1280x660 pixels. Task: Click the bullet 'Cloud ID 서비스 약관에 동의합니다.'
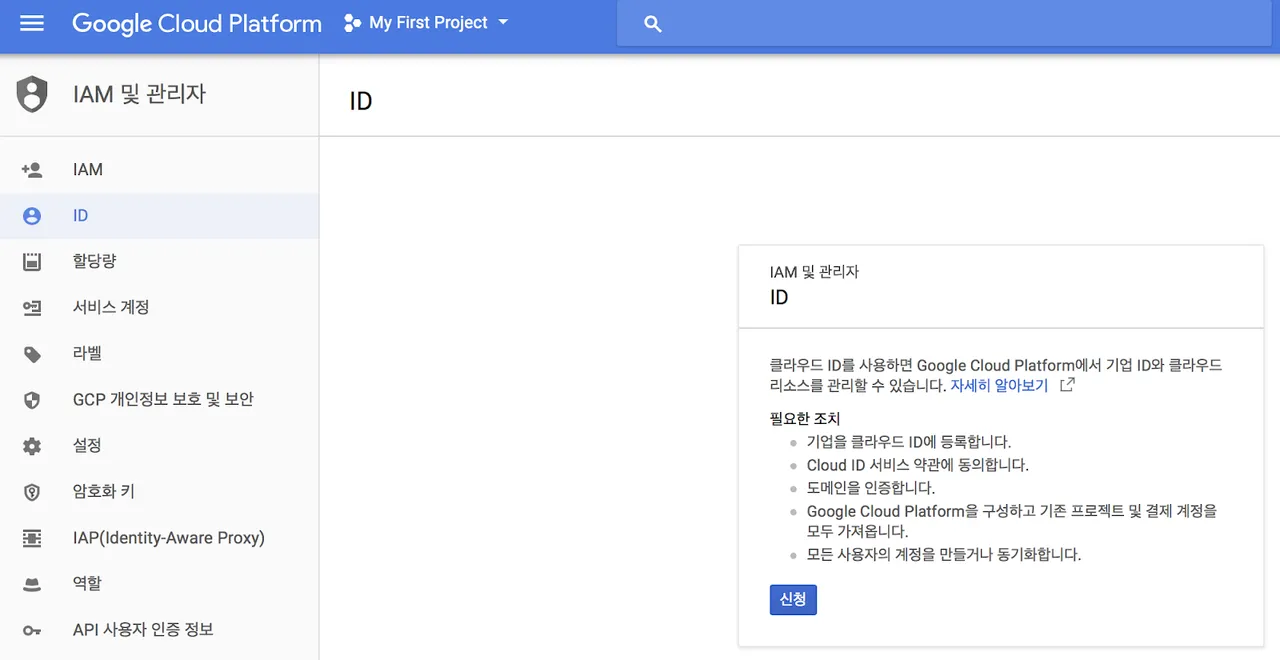pyautogui.click(x=917, y=465)
